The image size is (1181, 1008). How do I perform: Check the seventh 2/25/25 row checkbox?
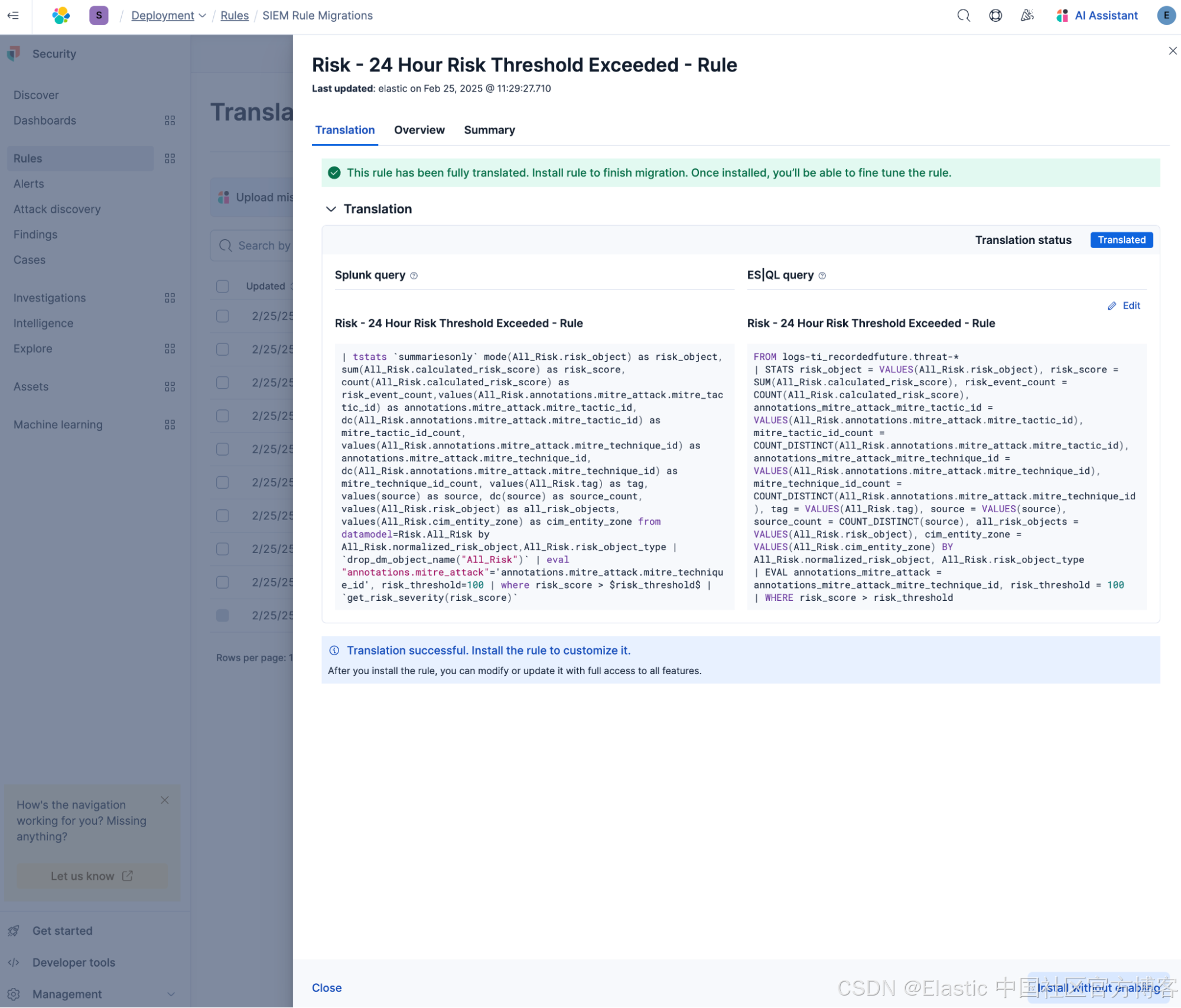tap(222, 515)
